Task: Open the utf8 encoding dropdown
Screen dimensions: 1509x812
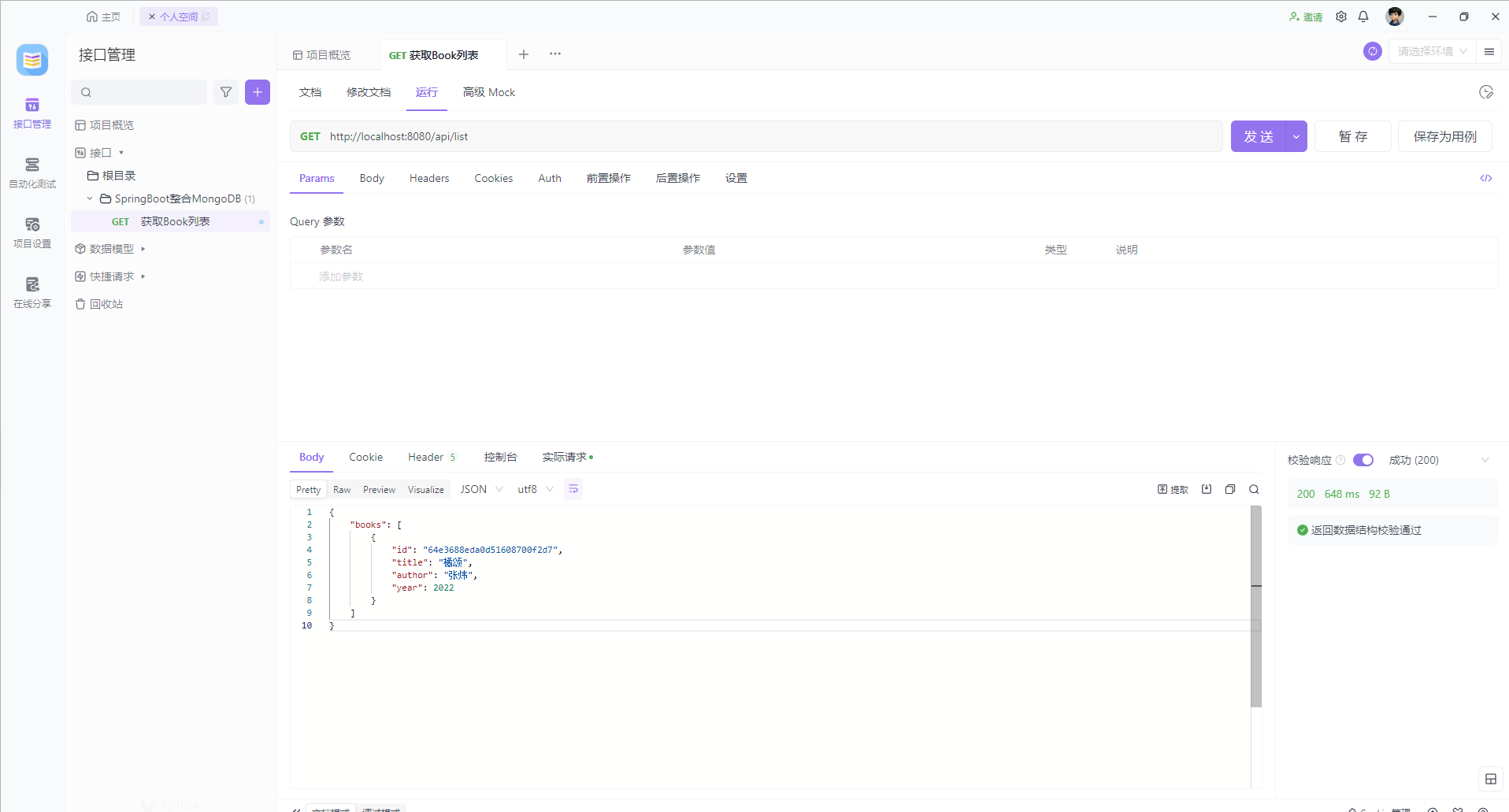Action: click(535, 489)
